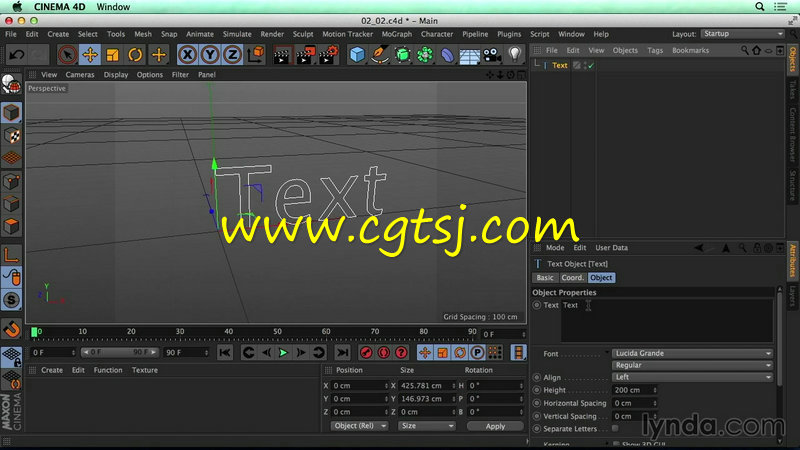Select Points mode in left palette
This screenshot has height=450, width=800.
[11, 181]
